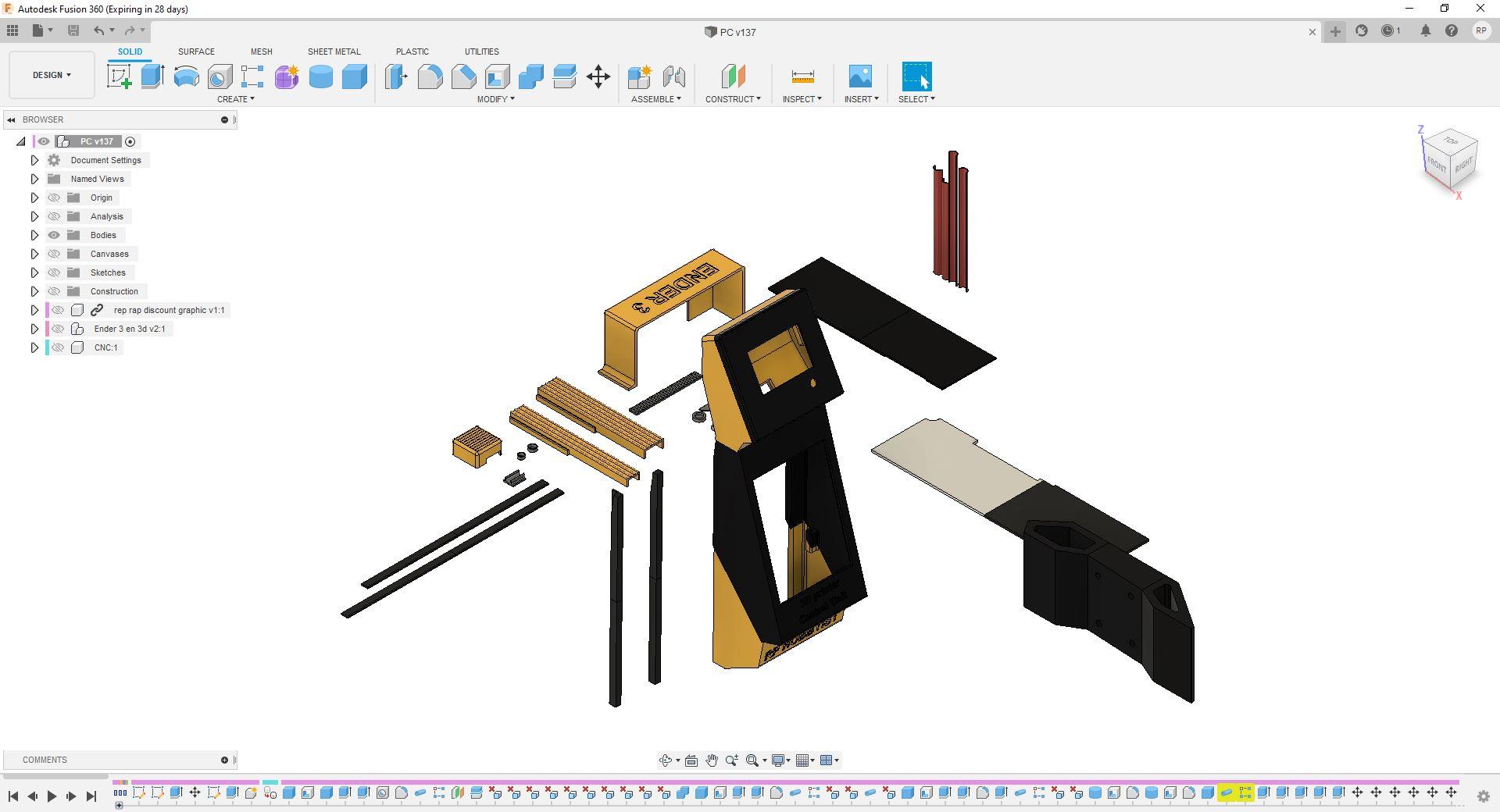The height and width of the screenshot is (812, 1500).
Task: Expand the Comments panel
Action: [224, 760]
